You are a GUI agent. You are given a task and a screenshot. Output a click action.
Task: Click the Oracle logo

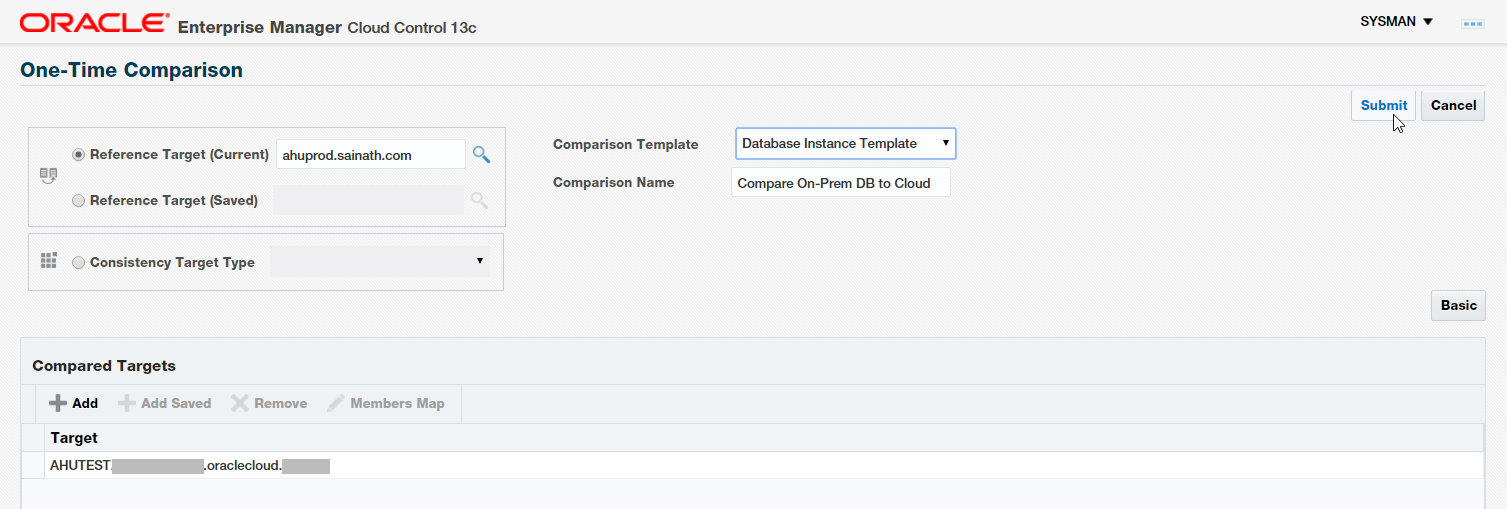click(95, 23)
